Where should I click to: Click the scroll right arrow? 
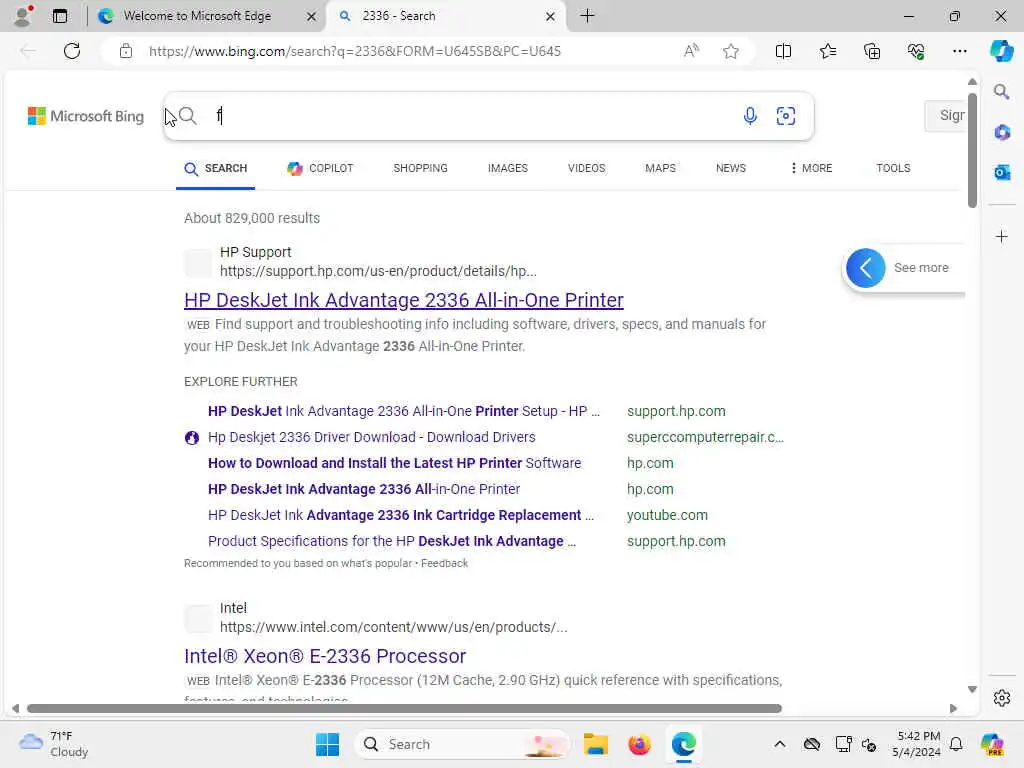953,709
